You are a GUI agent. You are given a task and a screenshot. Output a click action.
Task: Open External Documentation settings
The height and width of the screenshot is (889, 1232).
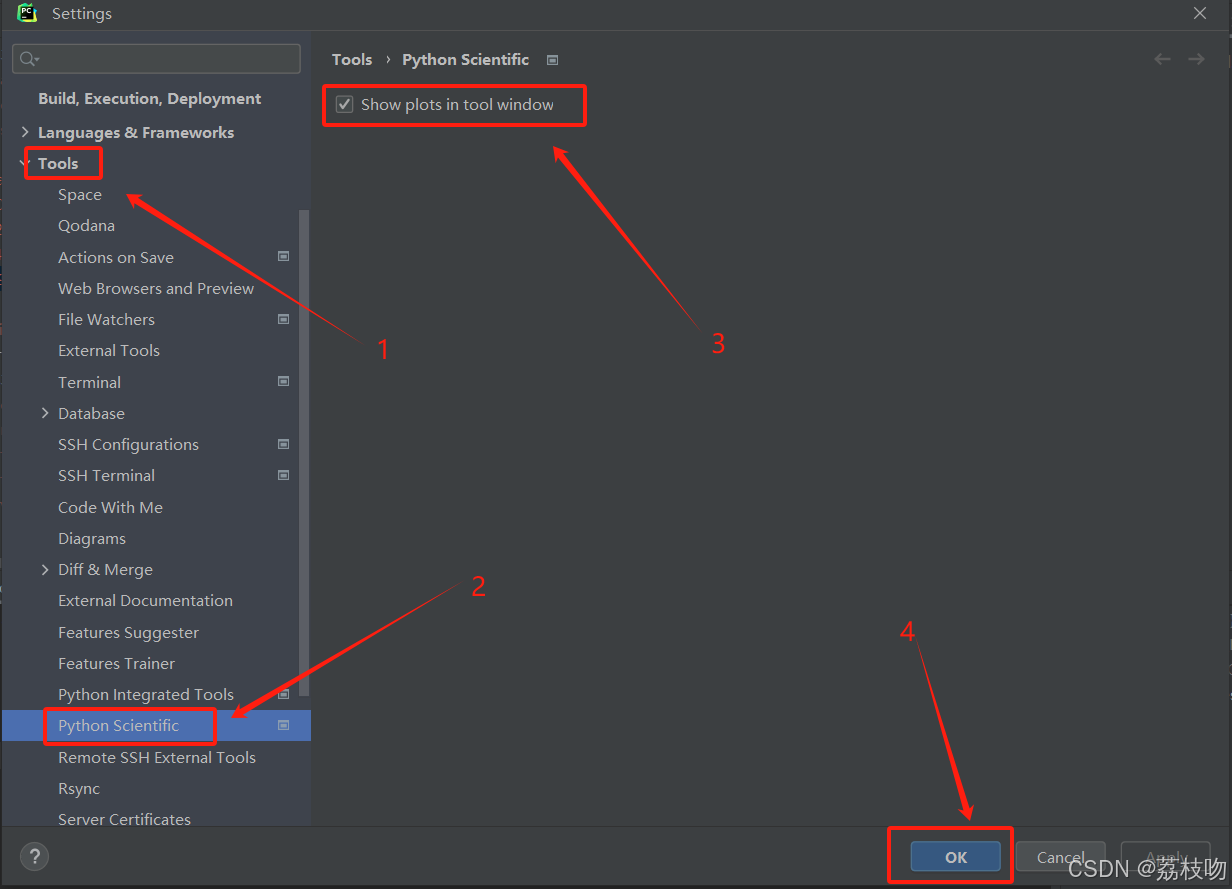[x=145, y=600]
